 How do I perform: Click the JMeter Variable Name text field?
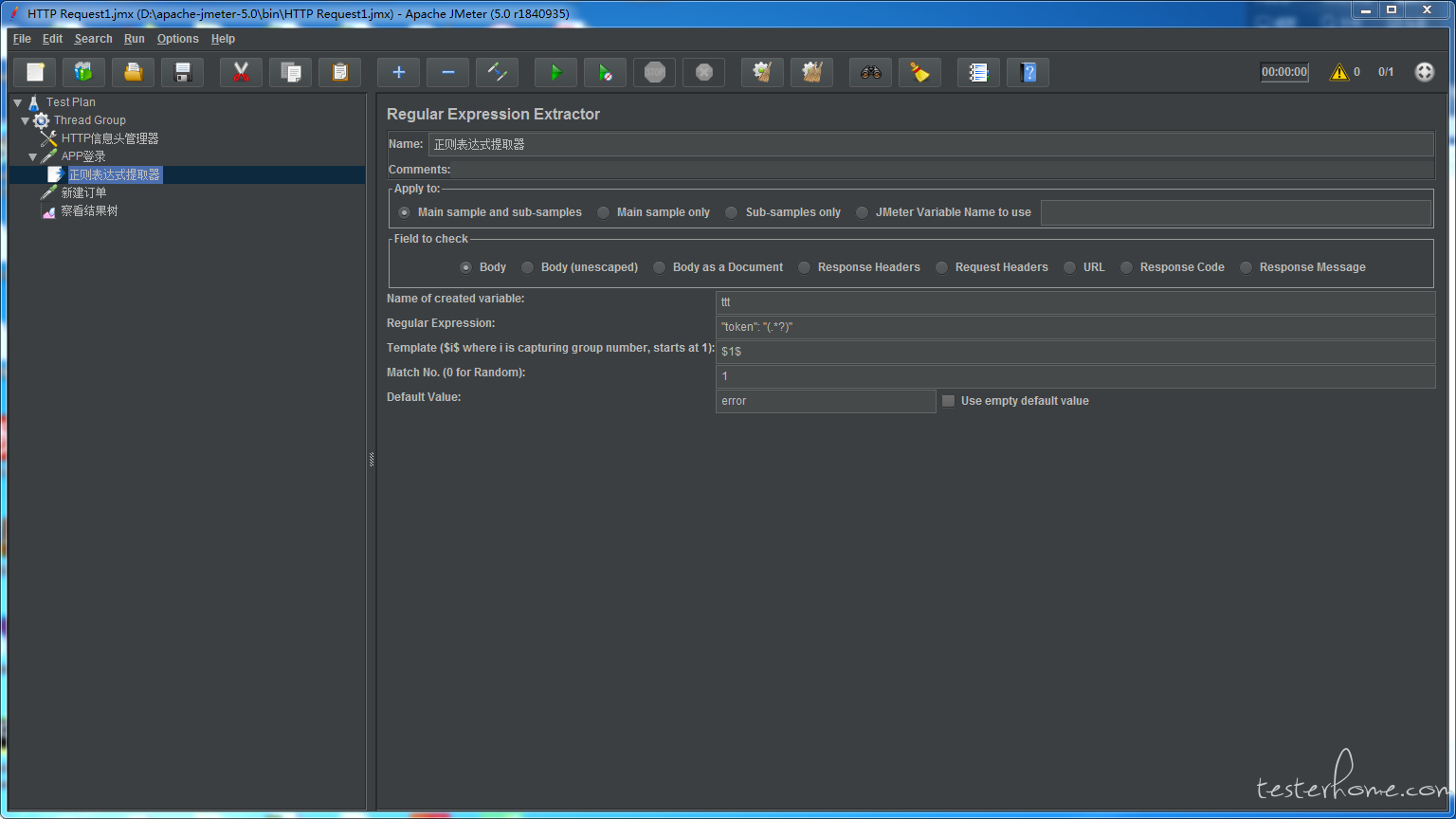(x=1236, y=212)
